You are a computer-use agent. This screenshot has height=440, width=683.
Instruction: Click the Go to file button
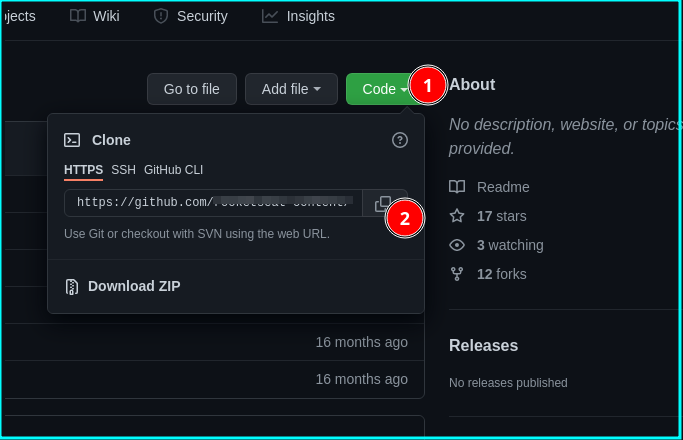(x=192, y=89)
